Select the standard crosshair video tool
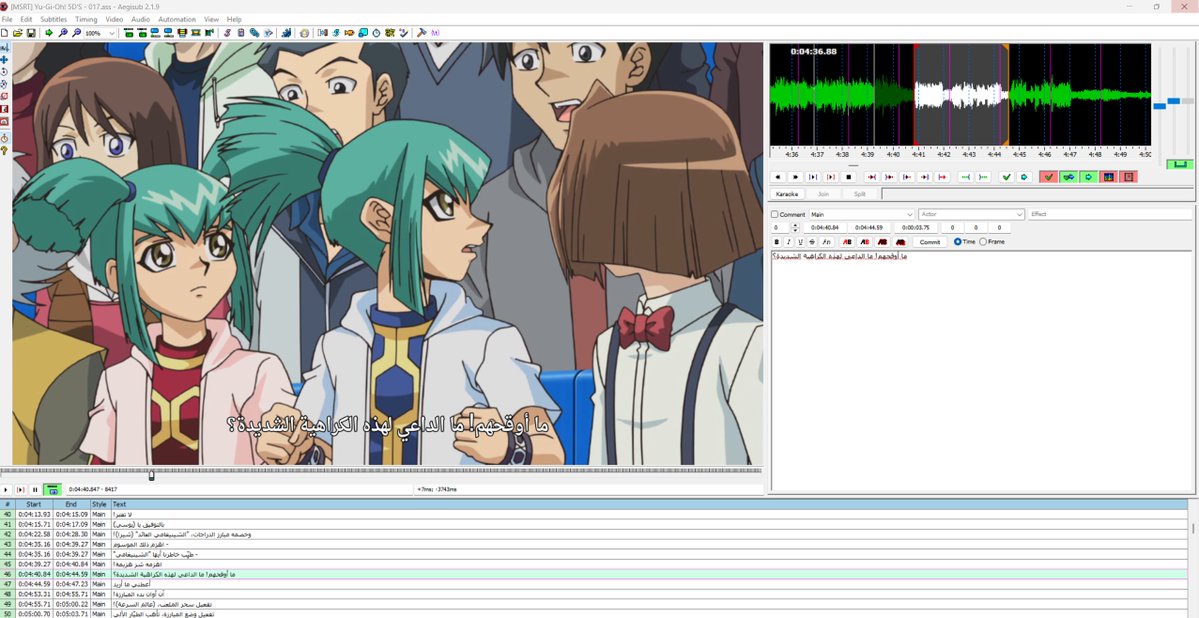 pos(5,47)
